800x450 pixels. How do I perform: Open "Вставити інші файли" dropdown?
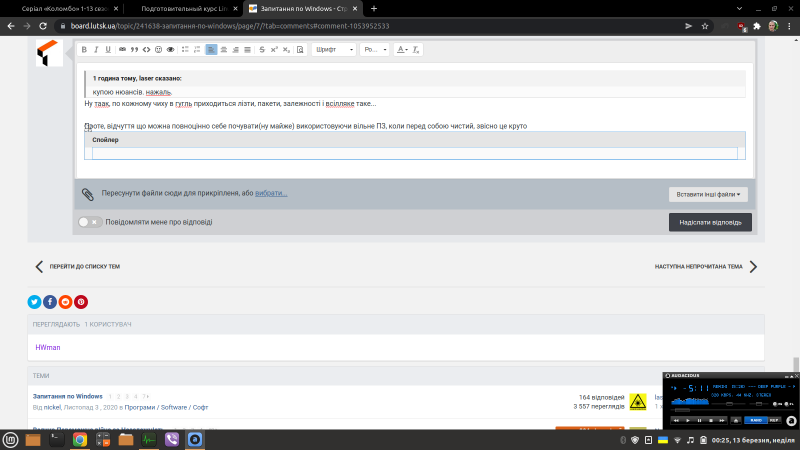(709, 194)
